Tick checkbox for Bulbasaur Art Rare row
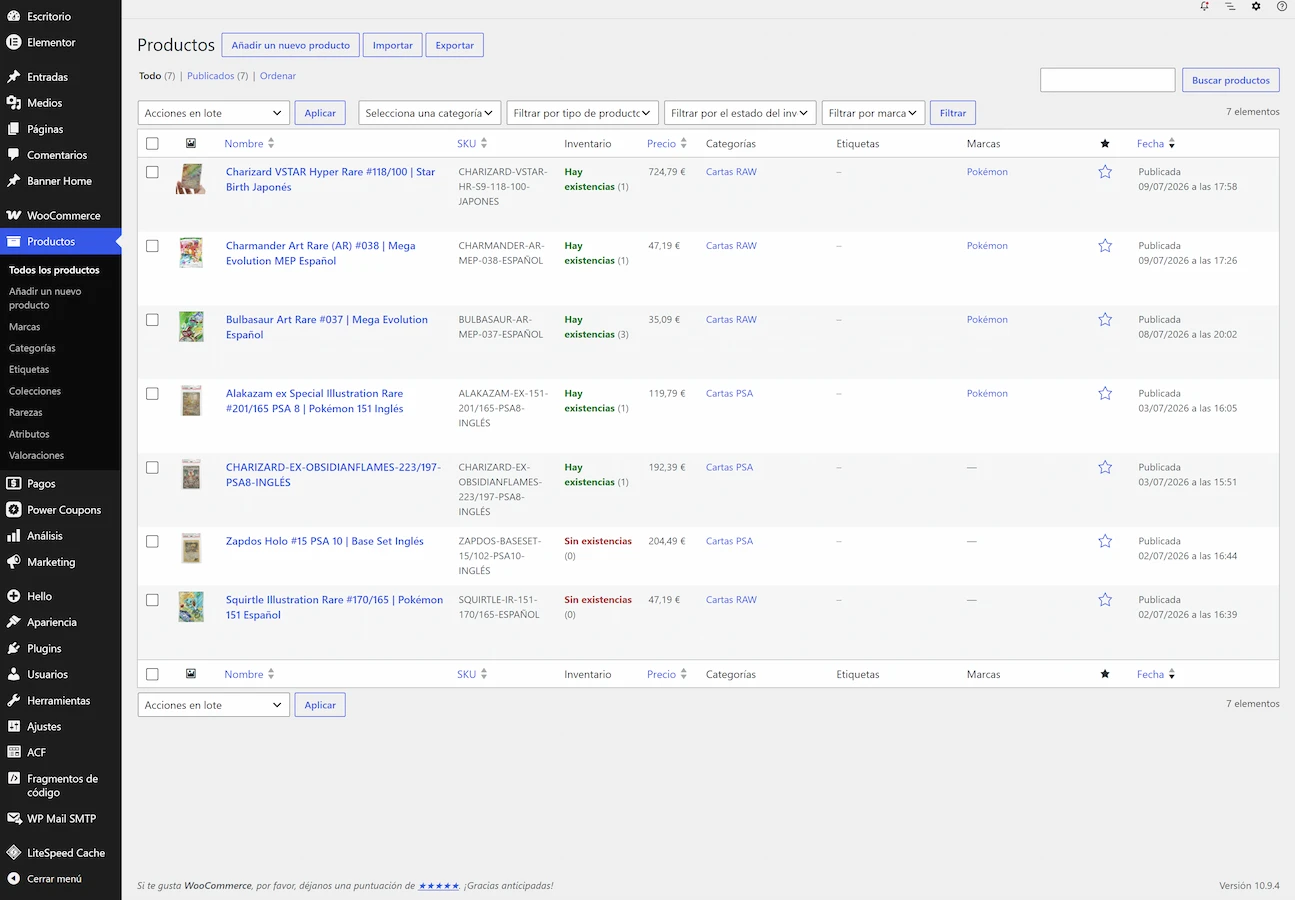Viewport: 1295px width, 900px height. click(152, 320)
